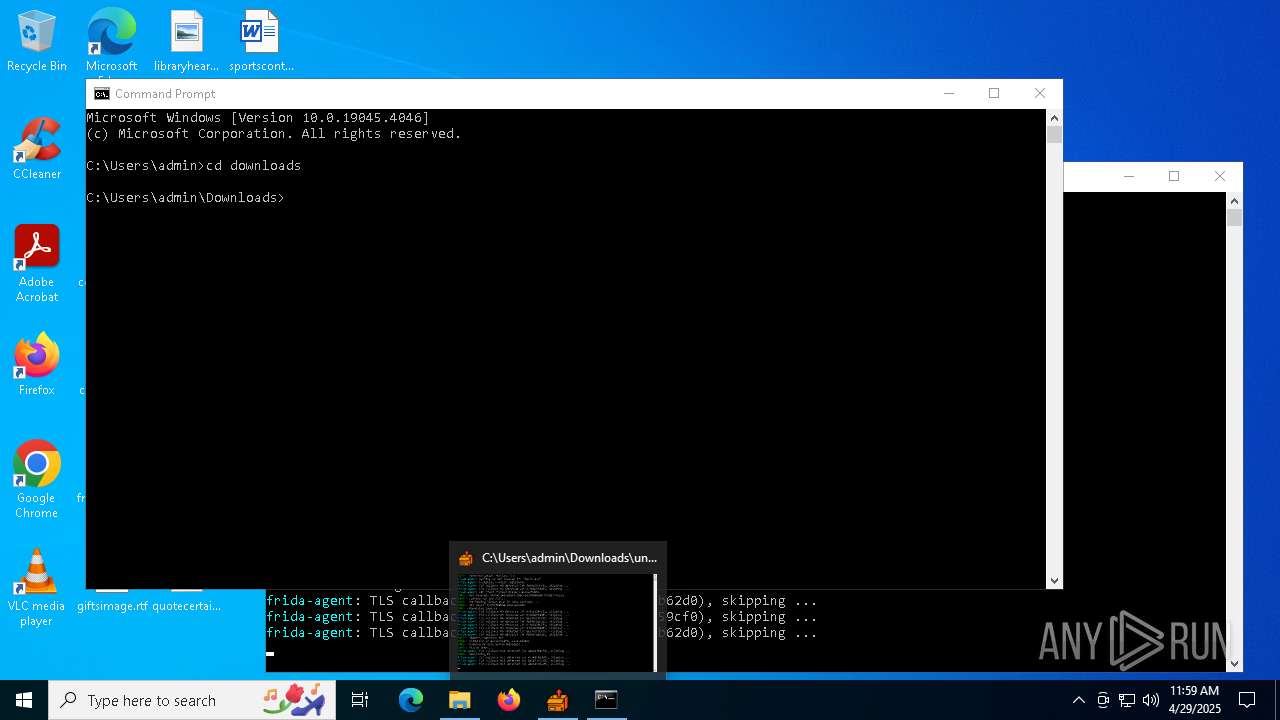This screenshot has height=720, width=1280.
Task: Open Firefox desktop shortcut
Action: pos(37,365)
